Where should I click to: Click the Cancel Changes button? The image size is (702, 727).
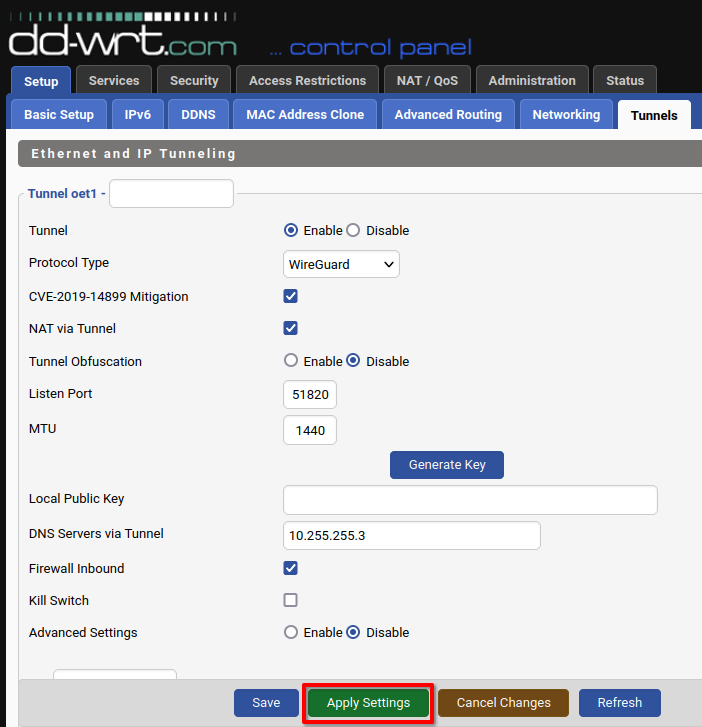[503, 703]
